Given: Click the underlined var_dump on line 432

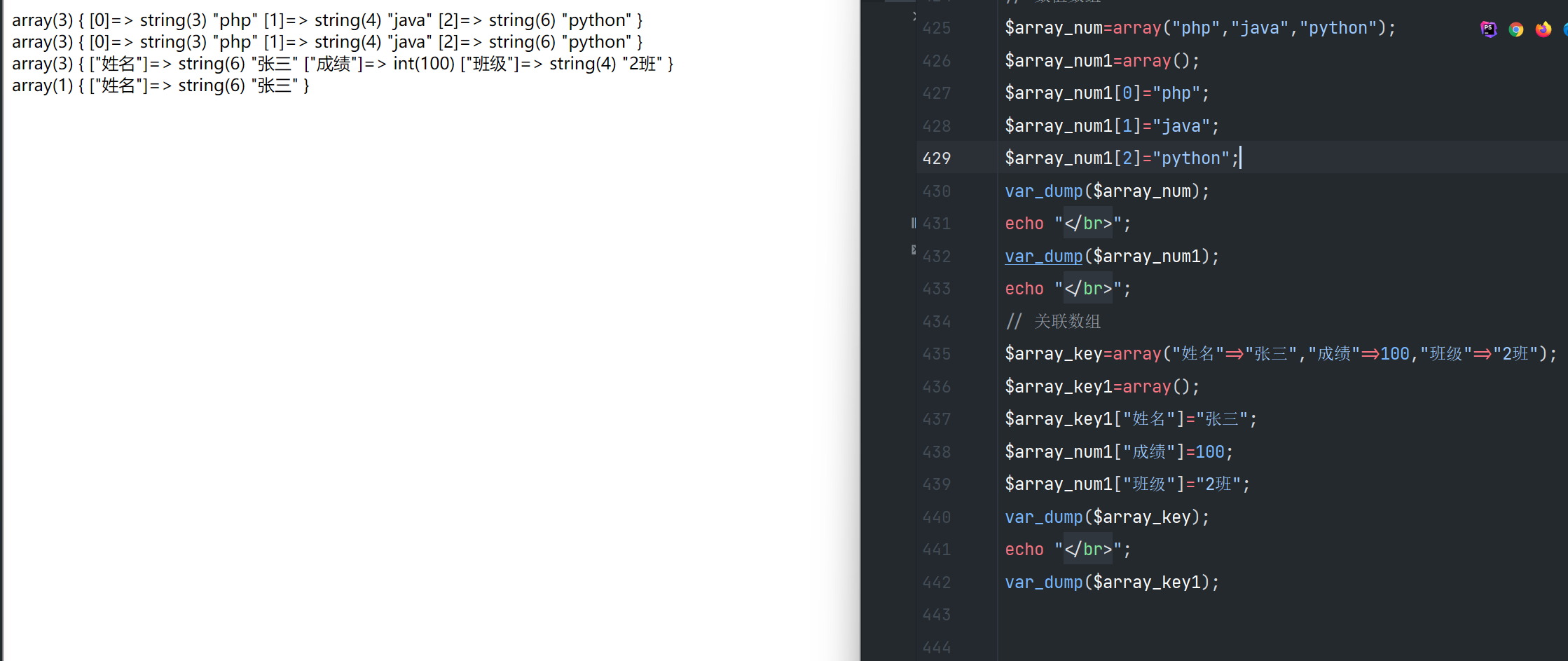Looking at the screenshot, I should point(1043,257).
